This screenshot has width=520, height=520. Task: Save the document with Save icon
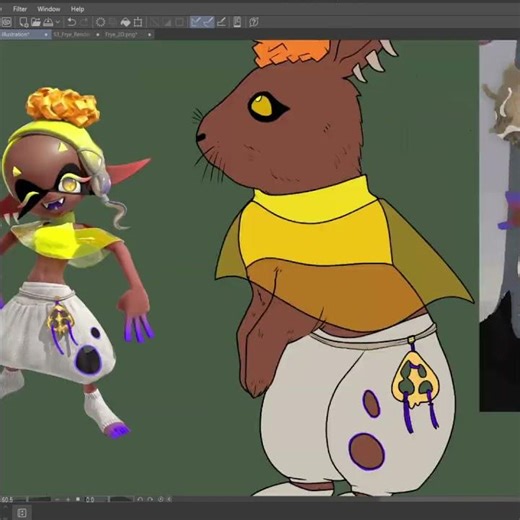click(48, 22)
